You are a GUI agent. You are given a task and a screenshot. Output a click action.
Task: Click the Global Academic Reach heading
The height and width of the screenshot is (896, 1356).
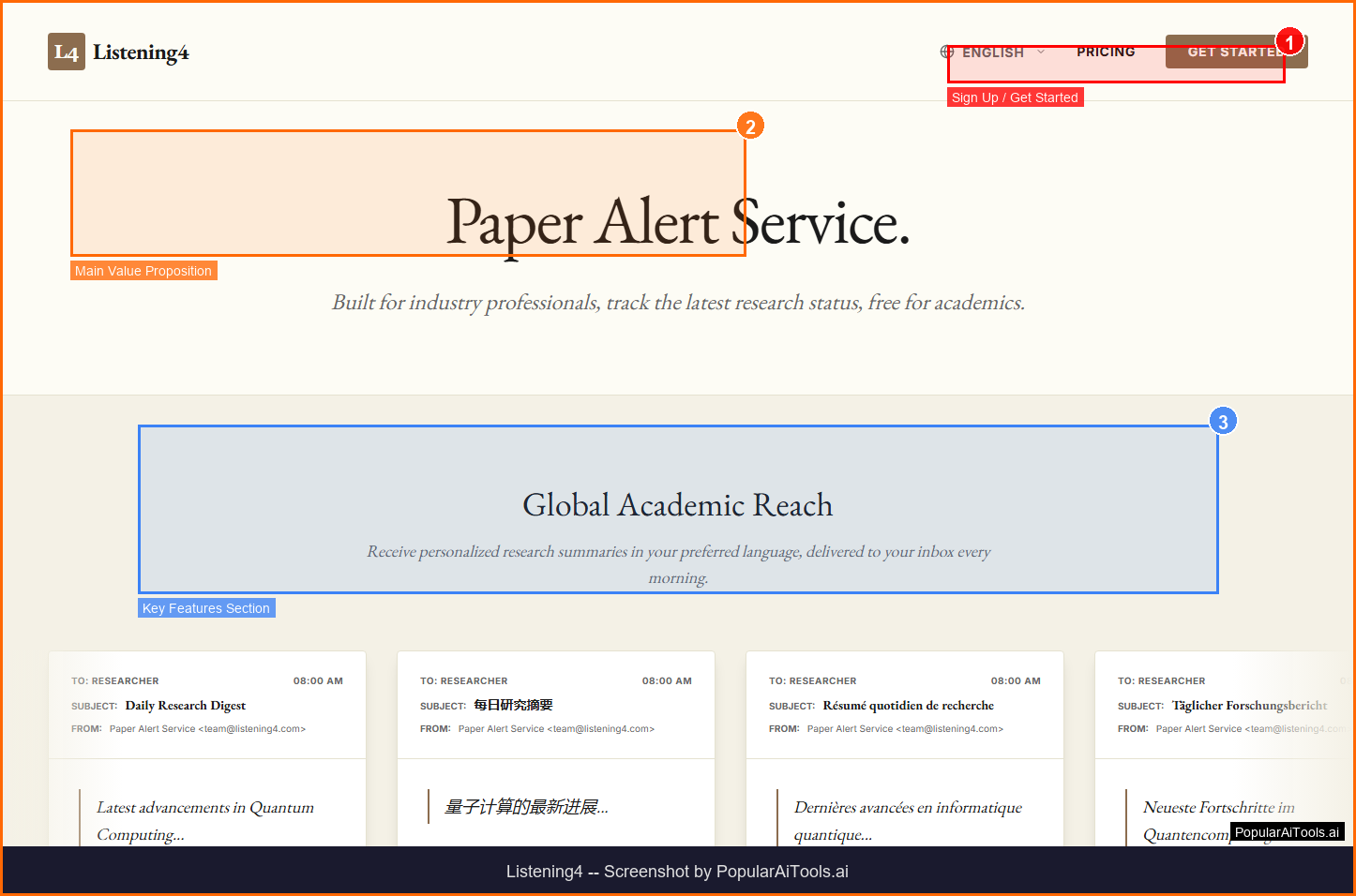pyautogui.click(x=678, y=505)
